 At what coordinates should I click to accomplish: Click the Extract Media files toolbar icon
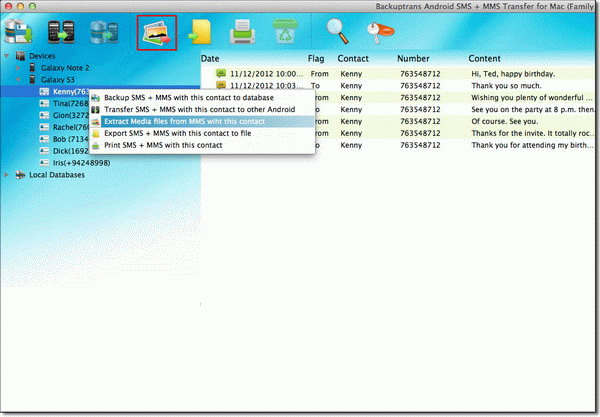(x=157, y=33)
